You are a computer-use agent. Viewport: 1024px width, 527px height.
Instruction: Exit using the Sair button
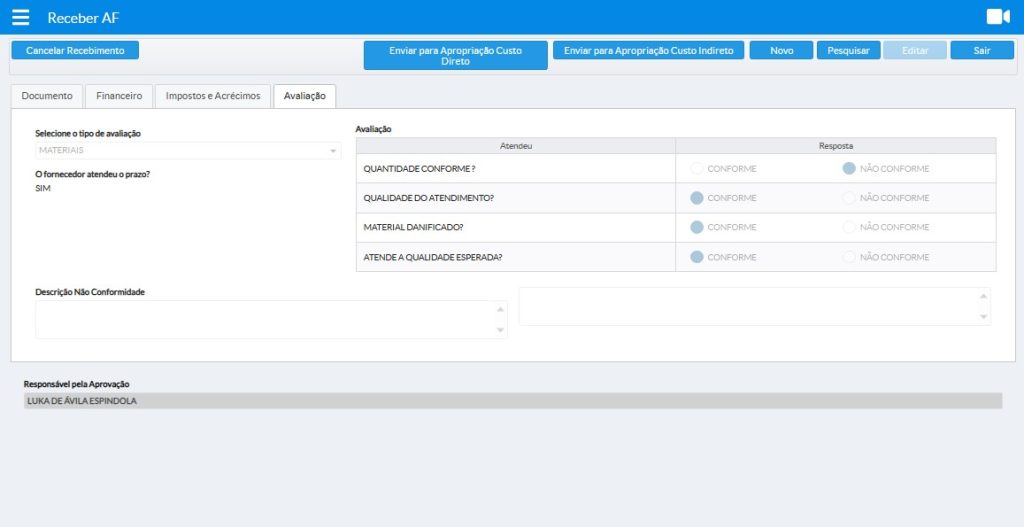981,50
